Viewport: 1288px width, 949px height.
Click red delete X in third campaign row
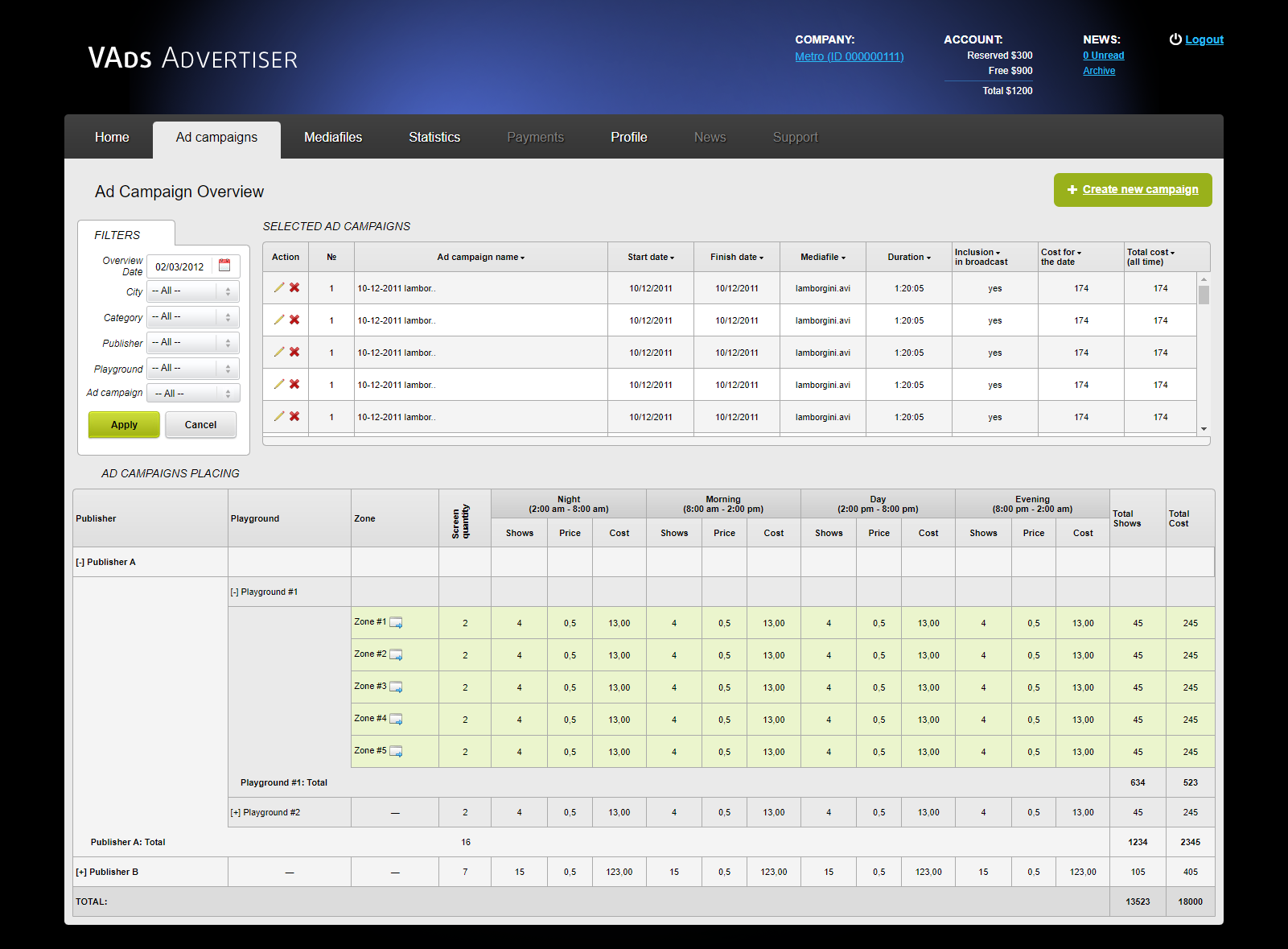[294, 352]
